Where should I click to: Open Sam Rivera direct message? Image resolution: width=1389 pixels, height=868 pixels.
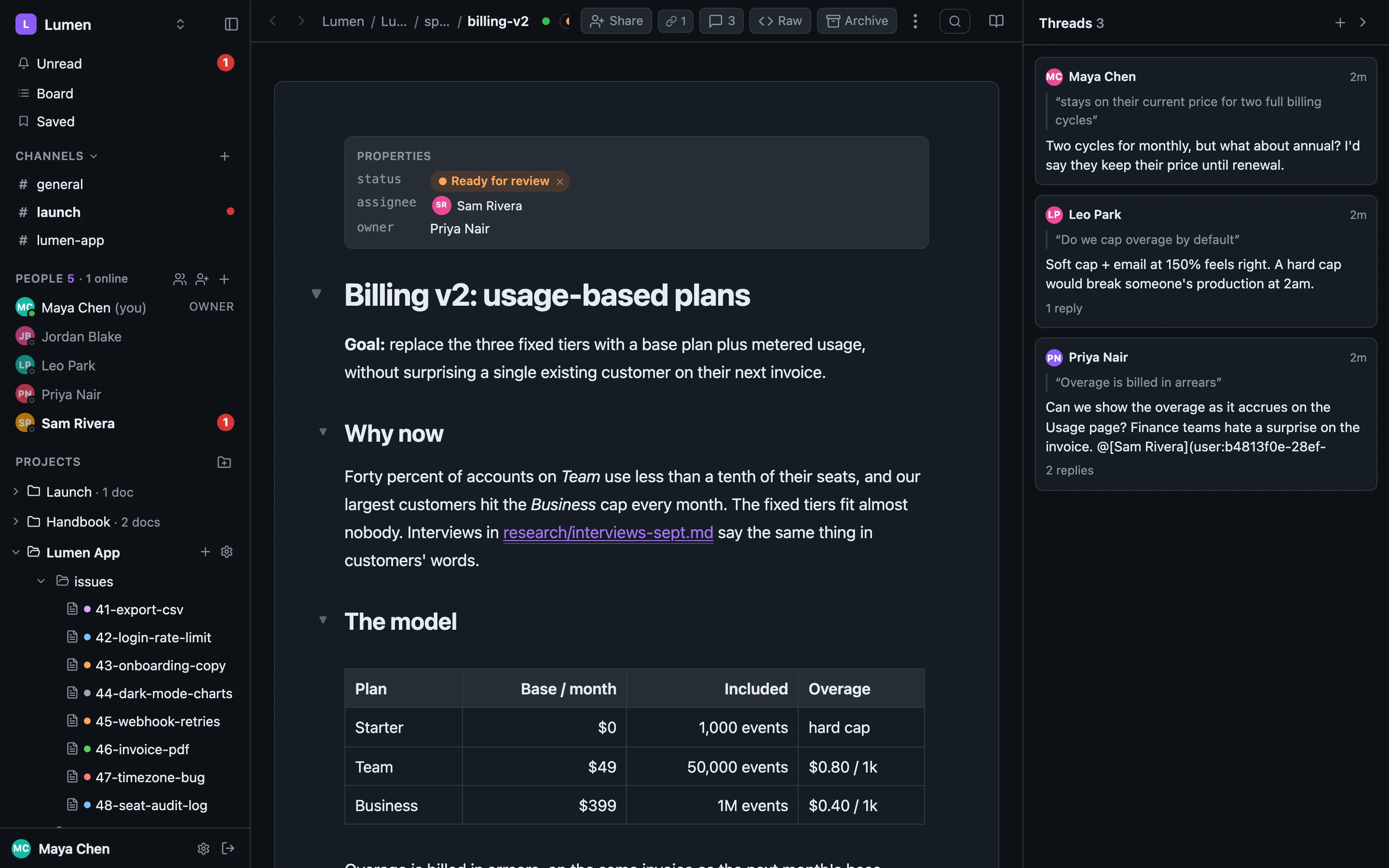(125, 423)
